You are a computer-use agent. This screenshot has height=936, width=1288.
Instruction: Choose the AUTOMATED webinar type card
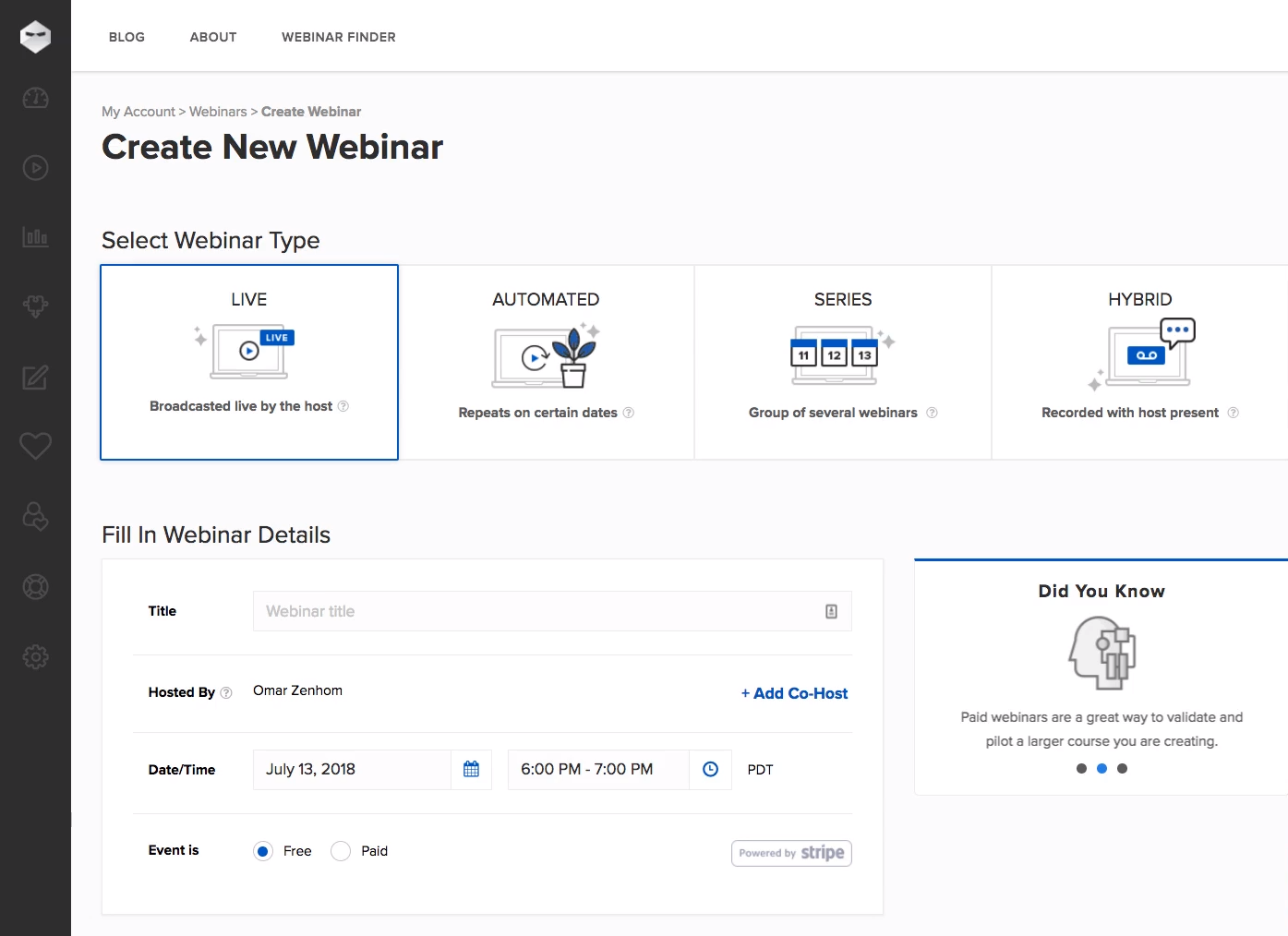pyautogui.click(x=546, y=362)
